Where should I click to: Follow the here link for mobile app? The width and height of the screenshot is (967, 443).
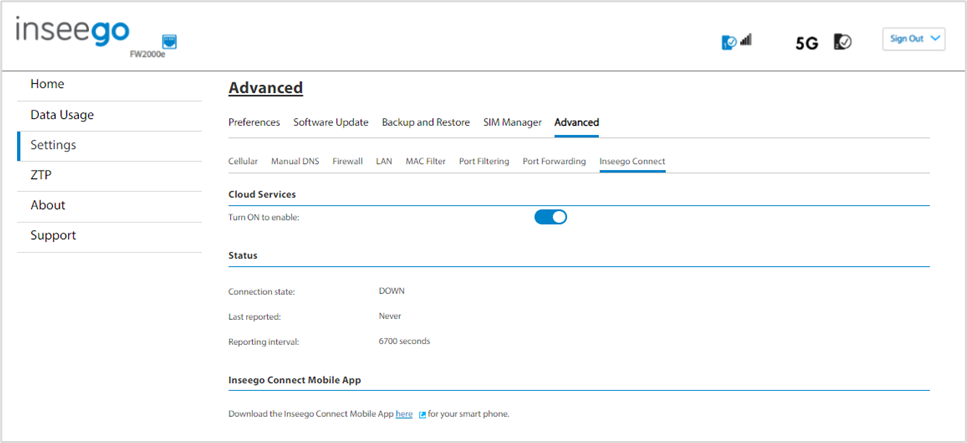tap(404, 414)
